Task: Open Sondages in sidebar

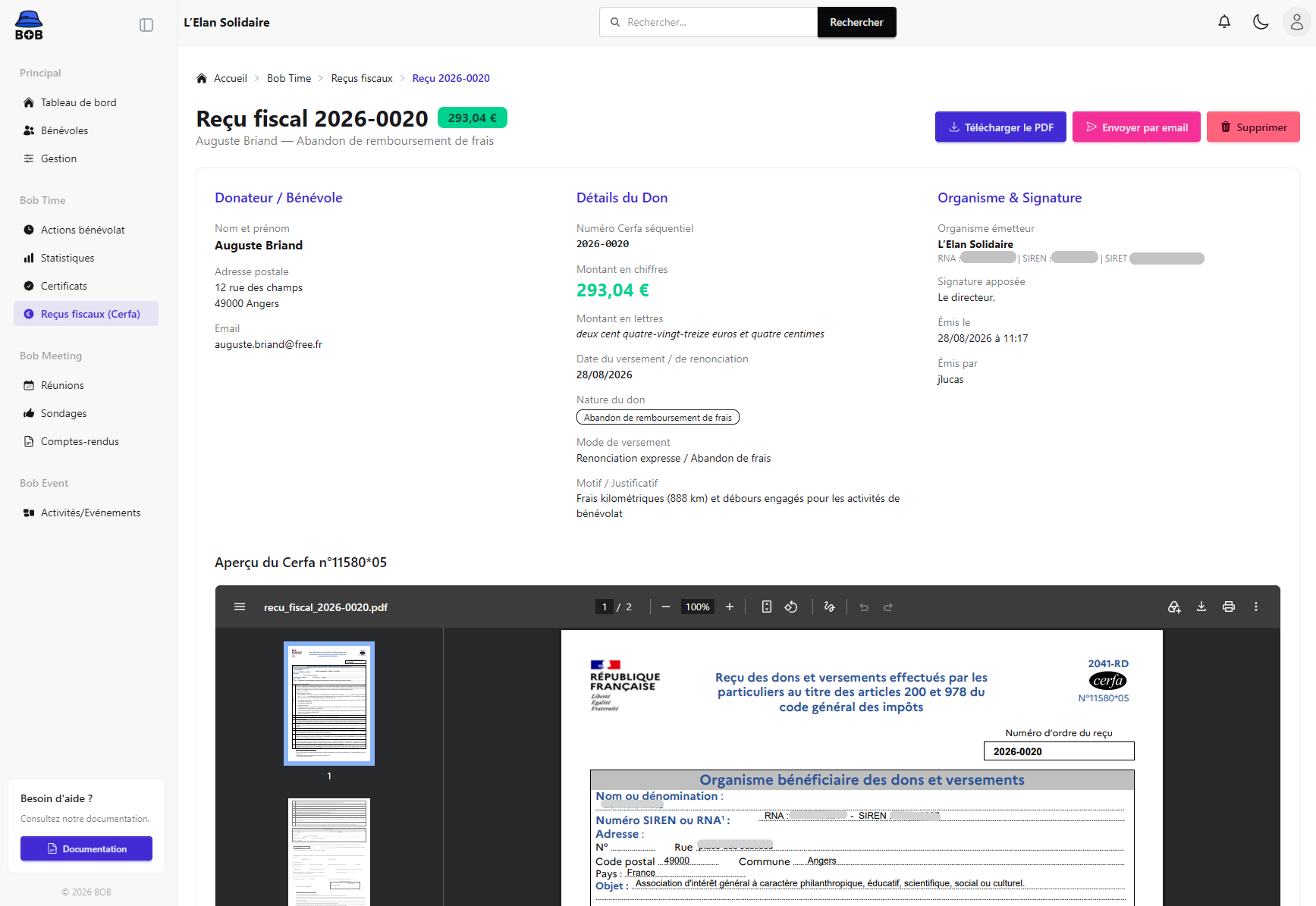Action: click(x=86, y=413)
